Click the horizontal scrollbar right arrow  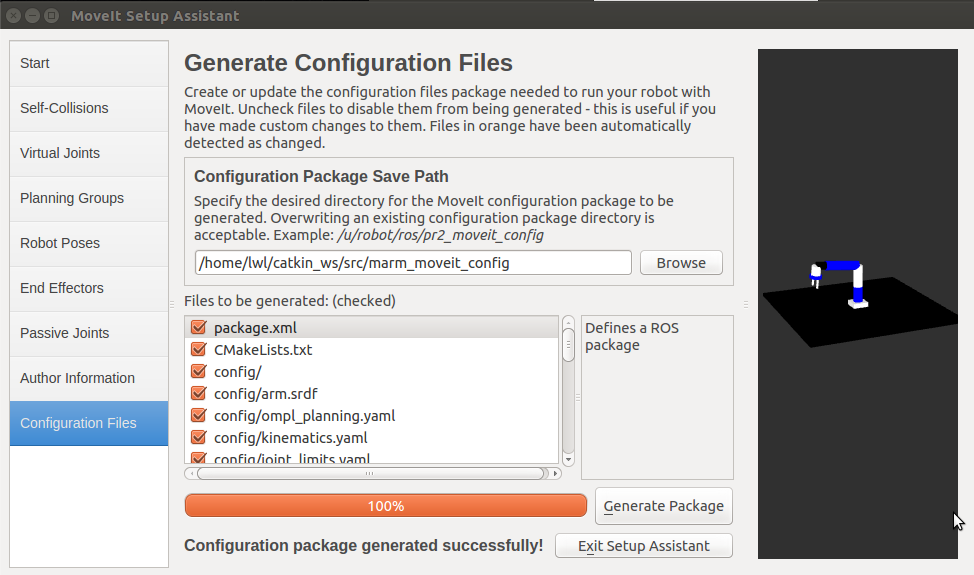tap(555, 473)
